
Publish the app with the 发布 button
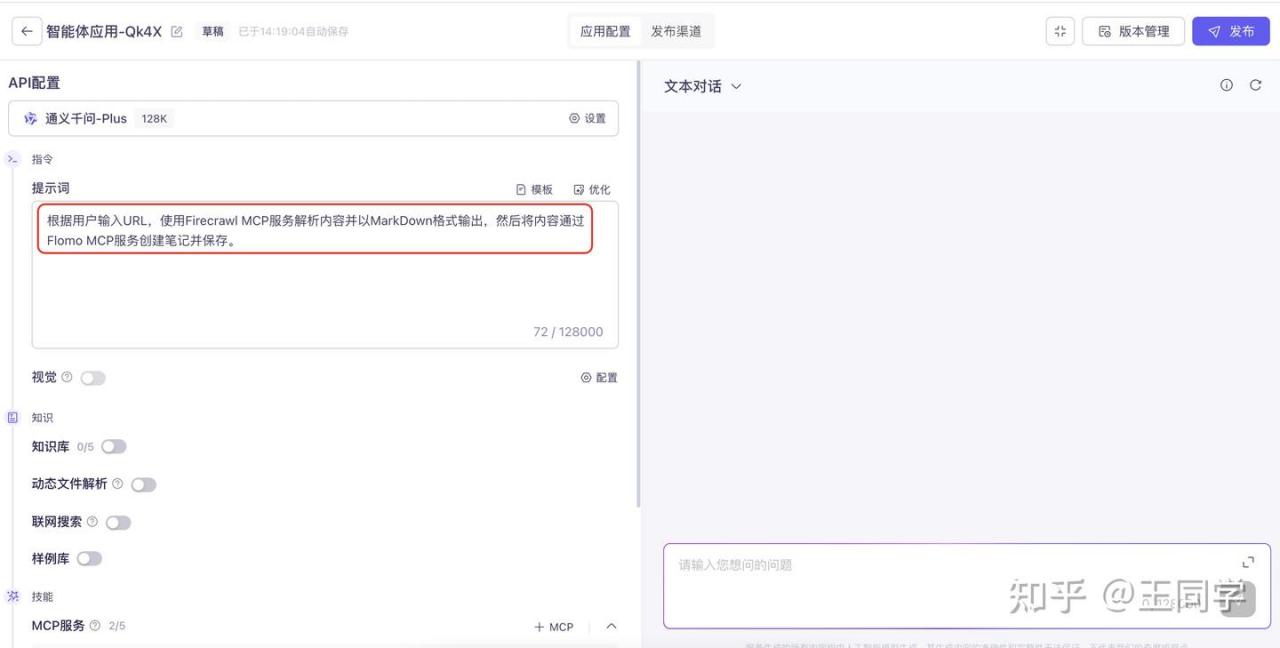[1231, 31]
